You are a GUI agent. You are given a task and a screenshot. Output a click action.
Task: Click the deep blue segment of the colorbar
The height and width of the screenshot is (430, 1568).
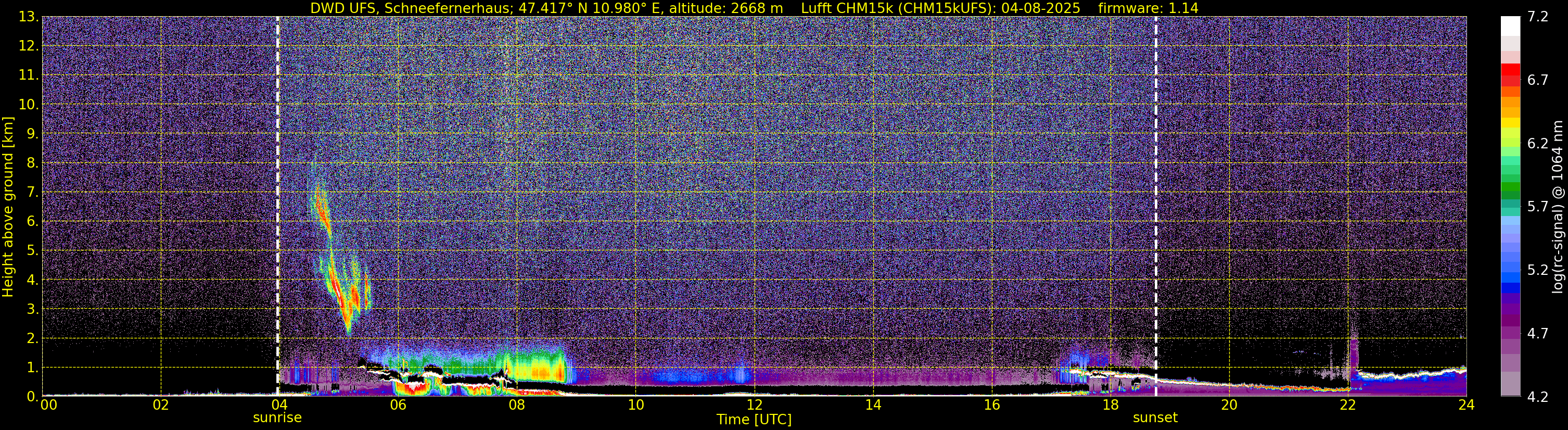[1510, 287]
